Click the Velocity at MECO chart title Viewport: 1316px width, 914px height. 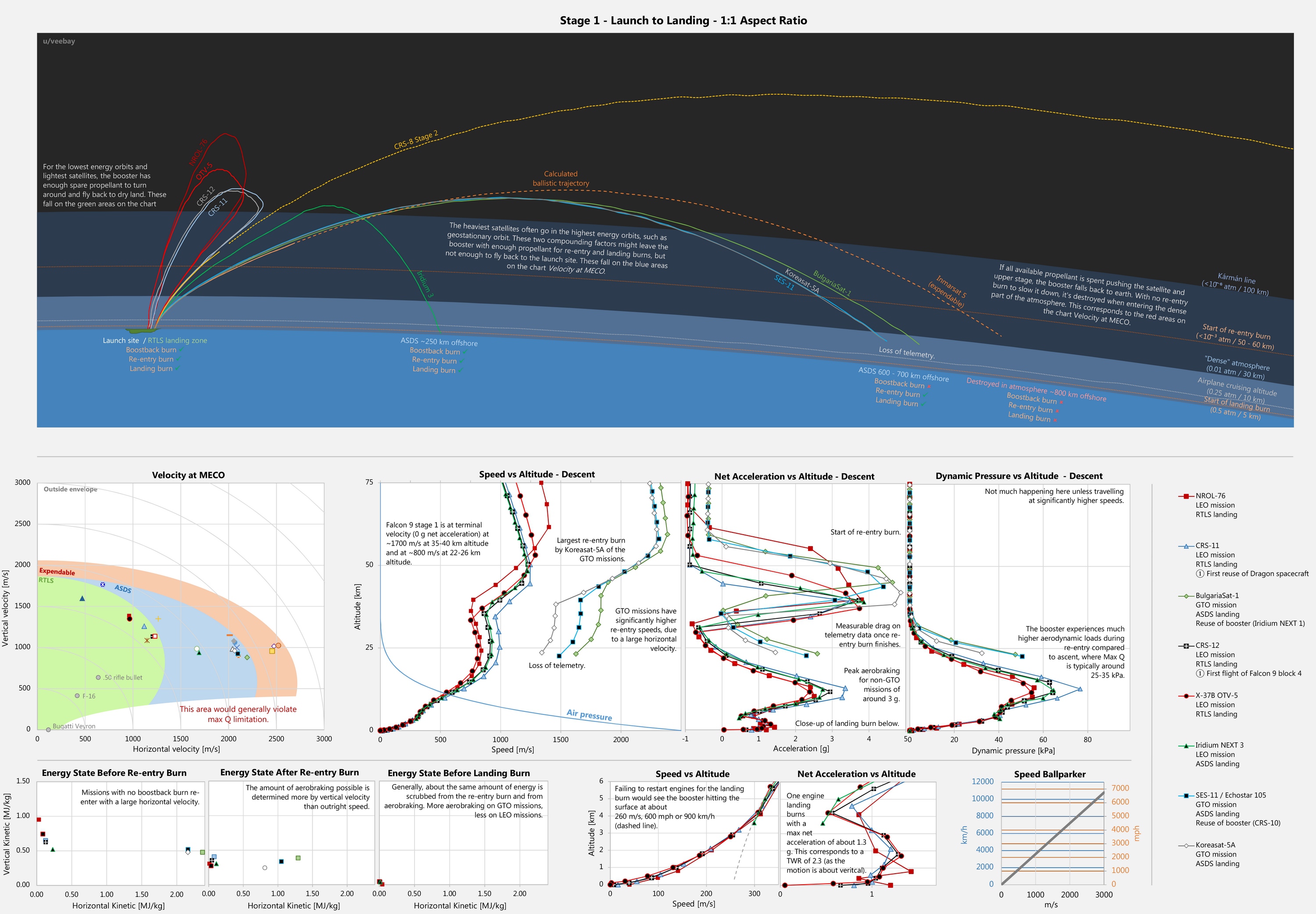tap(188, 475)
